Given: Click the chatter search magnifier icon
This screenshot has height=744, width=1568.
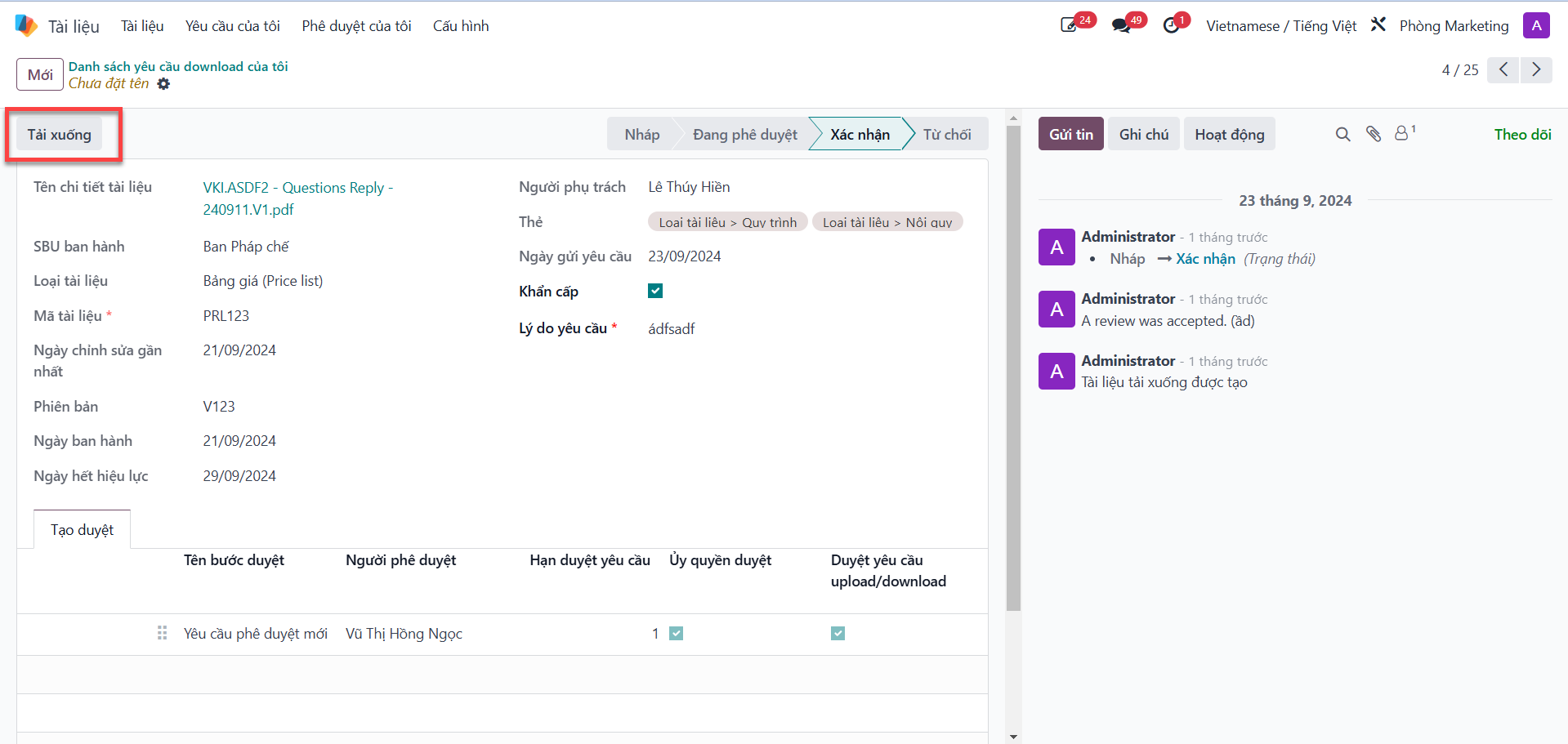Looking at the screenshot, I should pyautogui.click(x=1342, y=134).
